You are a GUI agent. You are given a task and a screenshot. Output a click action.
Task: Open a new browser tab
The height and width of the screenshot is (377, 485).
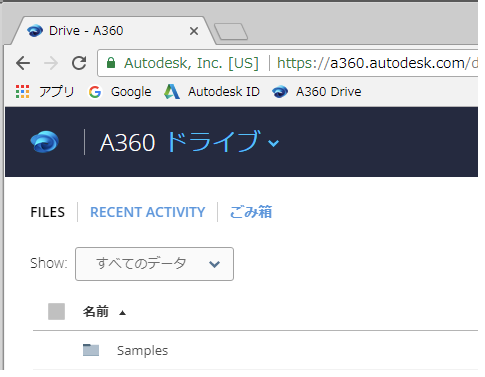coord(231,32)
